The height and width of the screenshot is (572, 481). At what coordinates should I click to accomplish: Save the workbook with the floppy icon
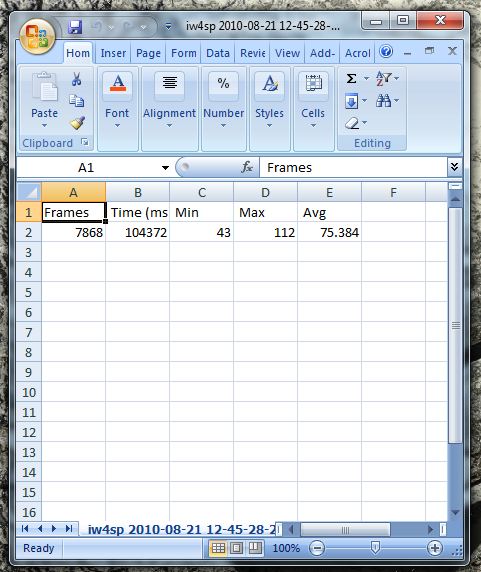click(x=75, y=27)
